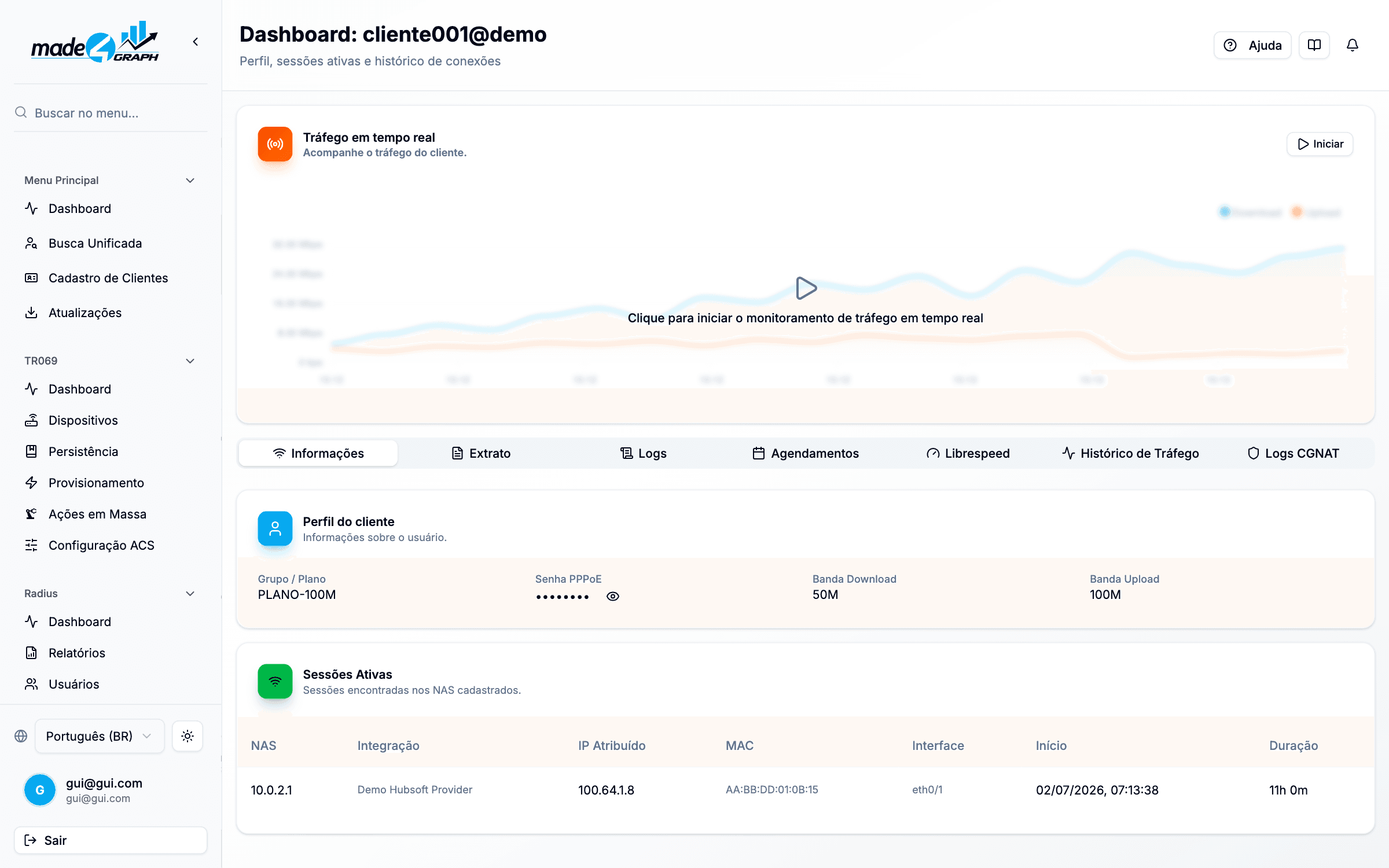This screenshot has width=1389, height=868.
Task: Open the Português (BR) language dropdown
Action: pyautogui.click(x=100, y=736)
